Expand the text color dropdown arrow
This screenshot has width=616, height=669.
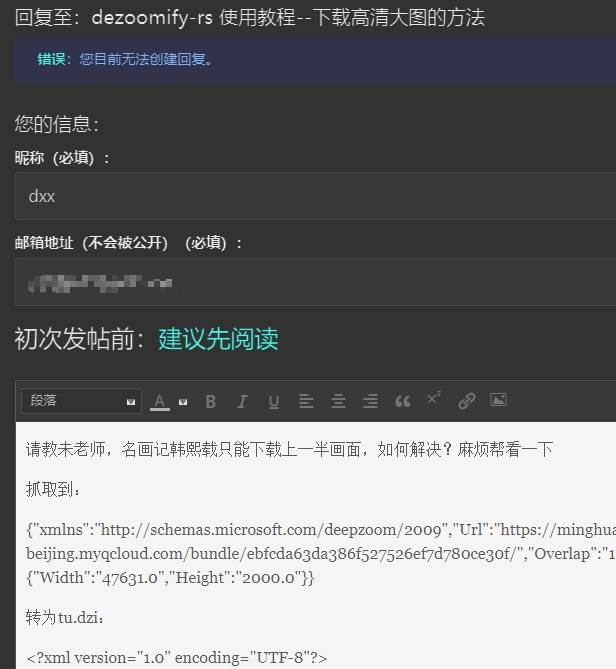click(183, 402)
